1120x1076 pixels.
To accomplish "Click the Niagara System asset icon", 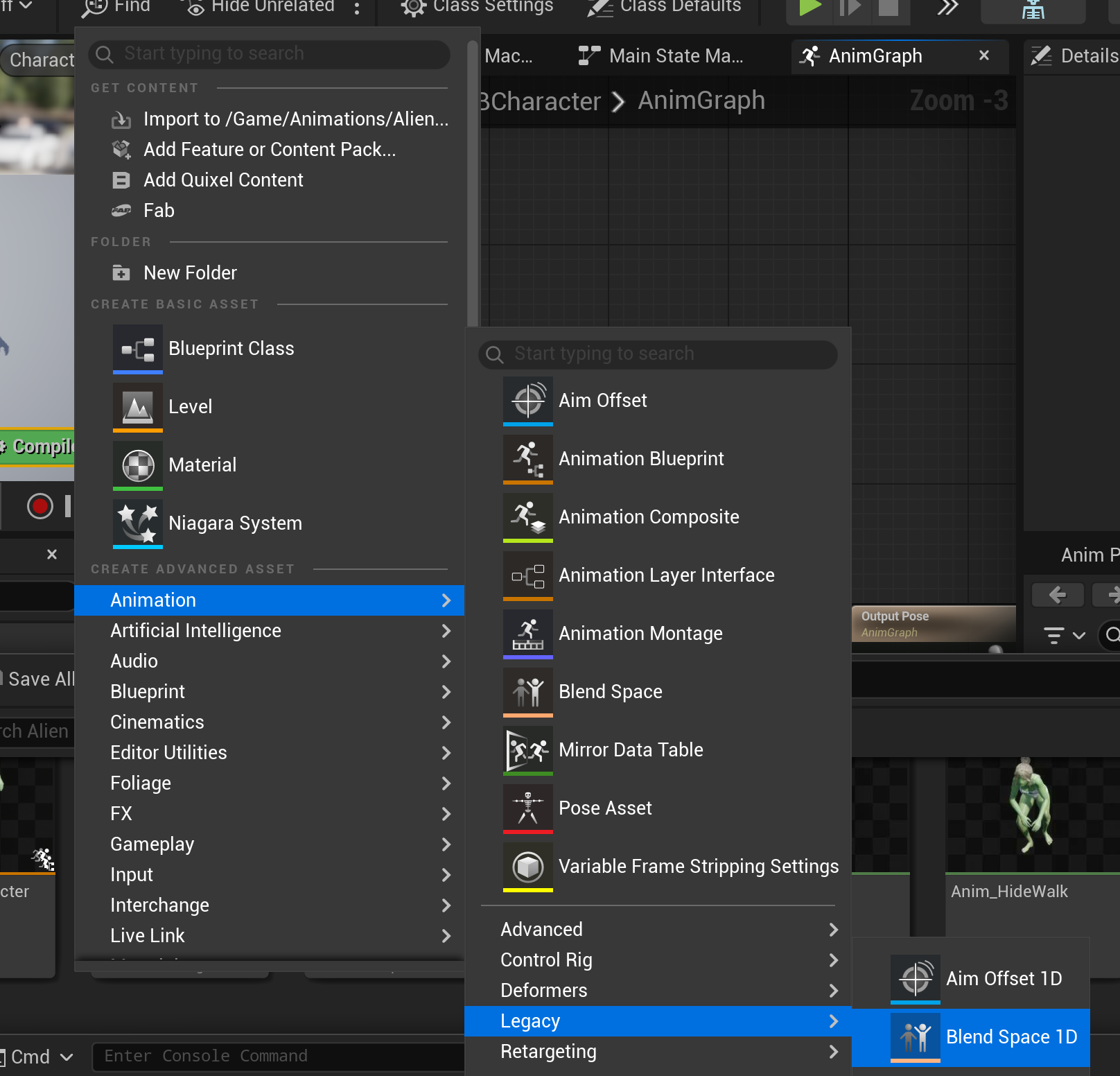I will 138,523.
